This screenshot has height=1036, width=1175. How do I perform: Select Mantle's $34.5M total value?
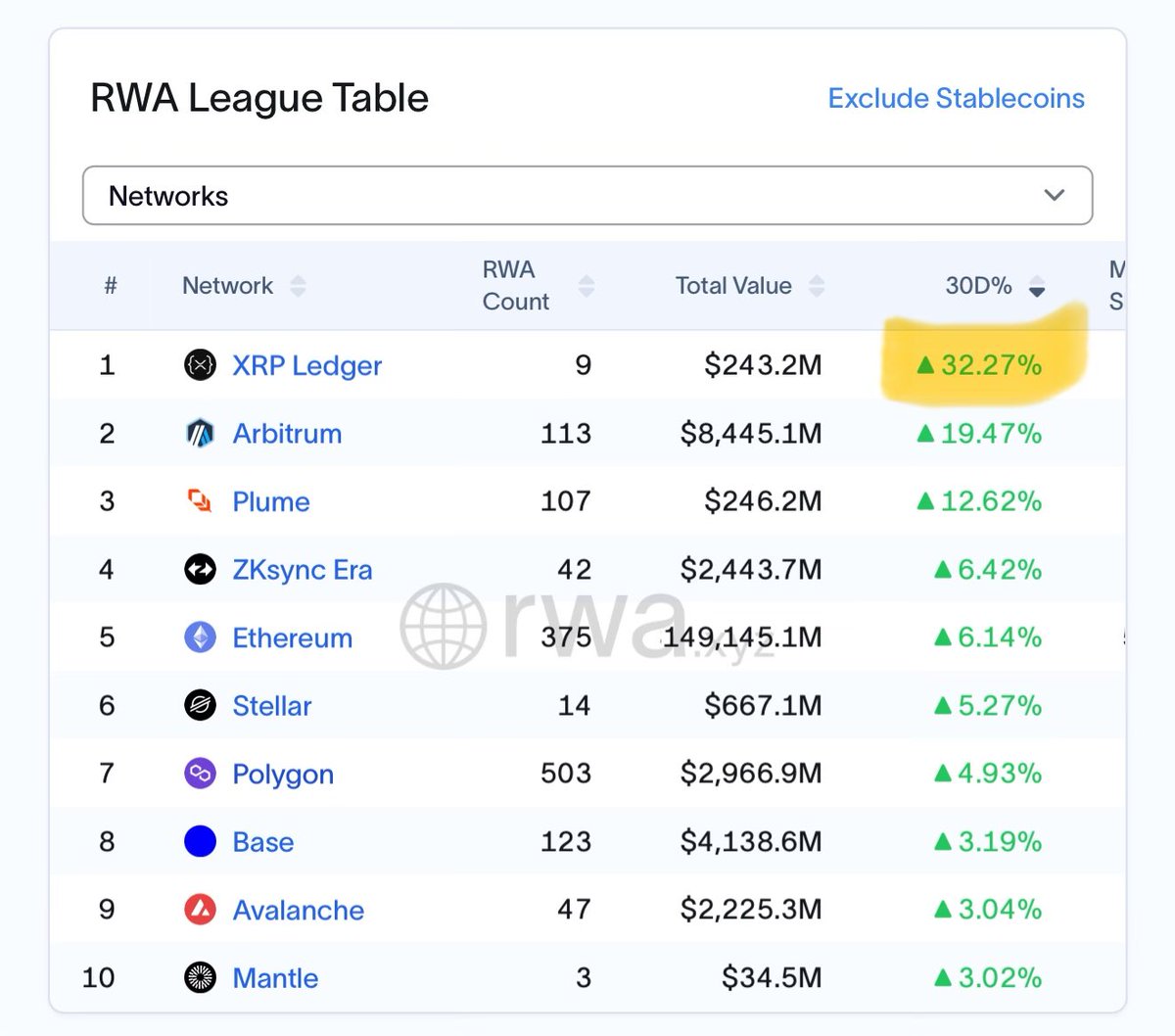(x=772, y=977)
